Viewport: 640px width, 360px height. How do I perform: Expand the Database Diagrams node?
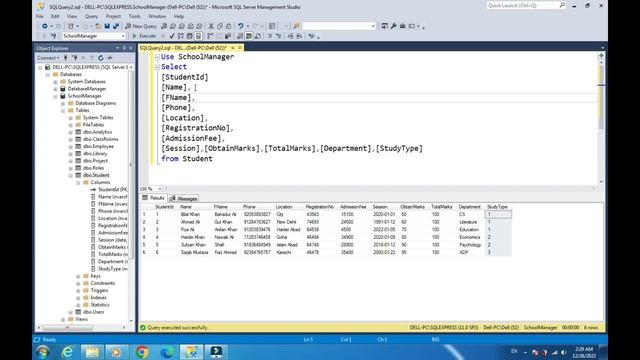point(63,103)
